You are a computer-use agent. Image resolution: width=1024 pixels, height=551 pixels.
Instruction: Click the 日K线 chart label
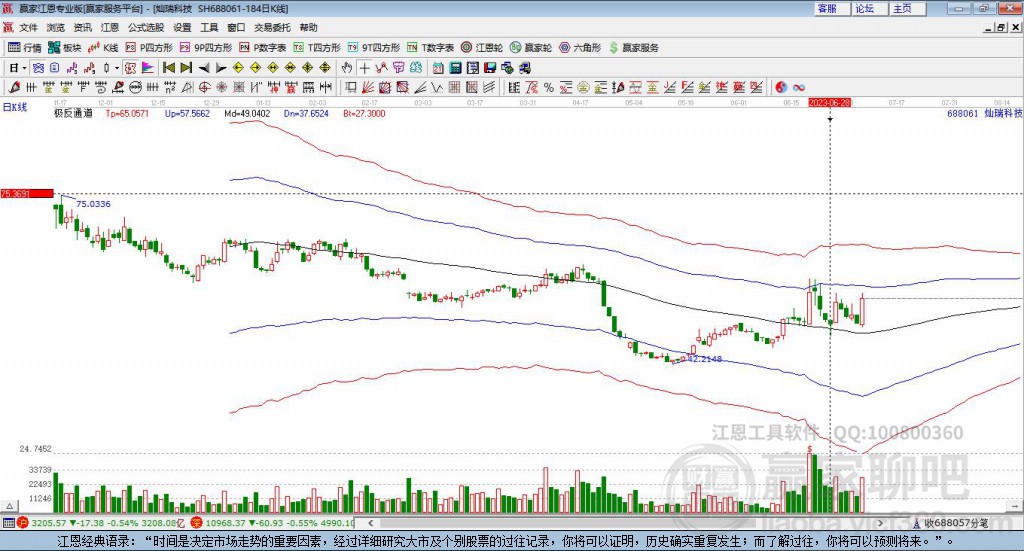[15, 107]
